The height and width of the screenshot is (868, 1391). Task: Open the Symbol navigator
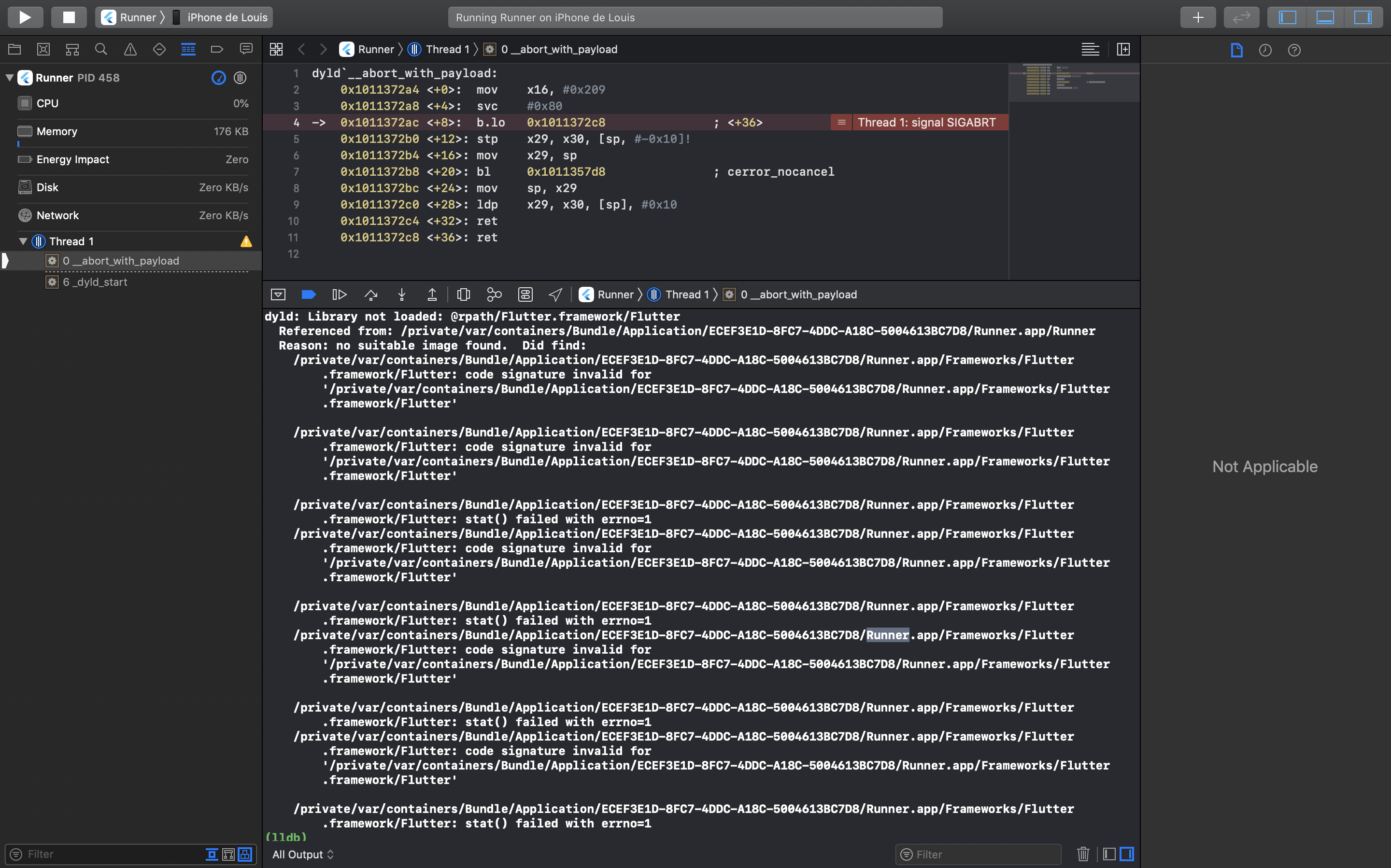click(x=72, y=49)
